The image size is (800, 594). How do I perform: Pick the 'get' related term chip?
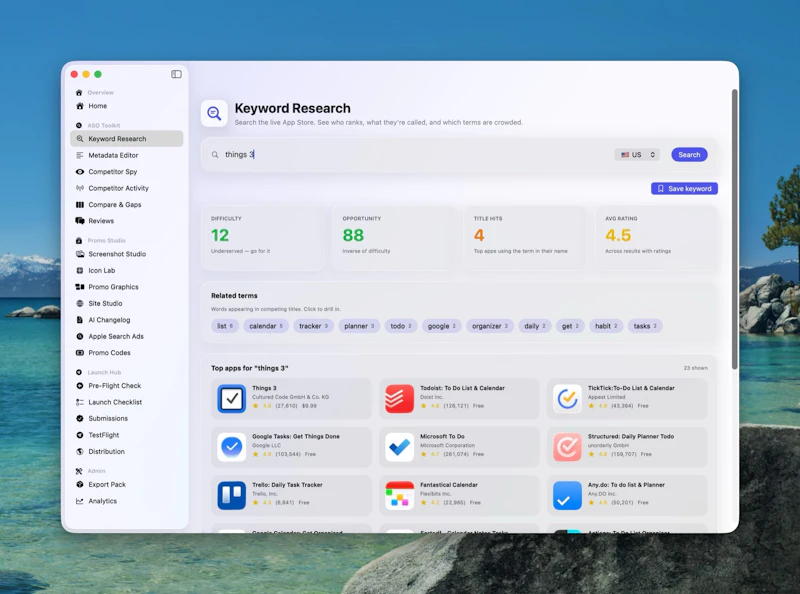(570, 326)
